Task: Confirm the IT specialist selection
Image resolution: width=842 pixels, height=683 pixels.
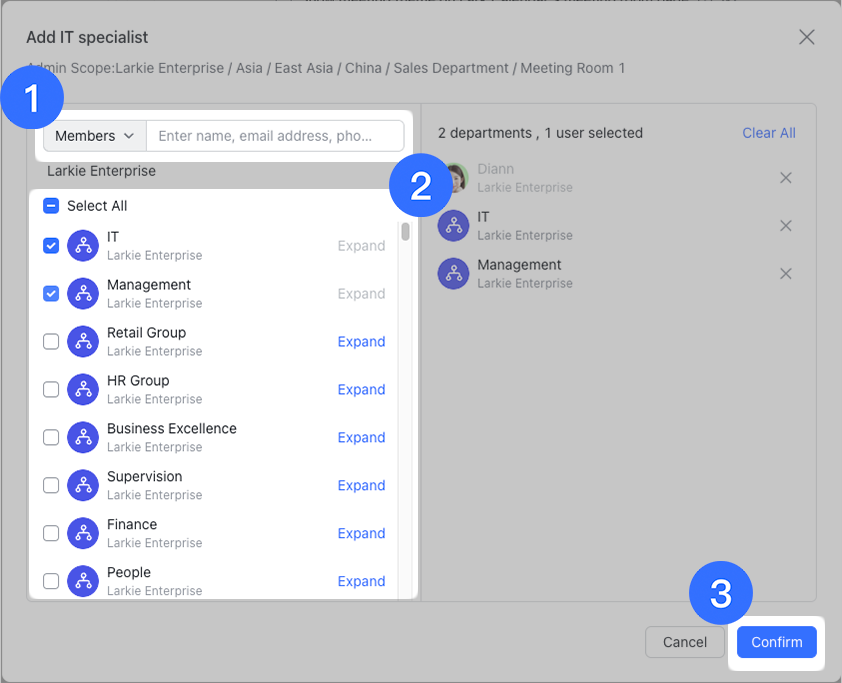Action: (x=776, y=642)
